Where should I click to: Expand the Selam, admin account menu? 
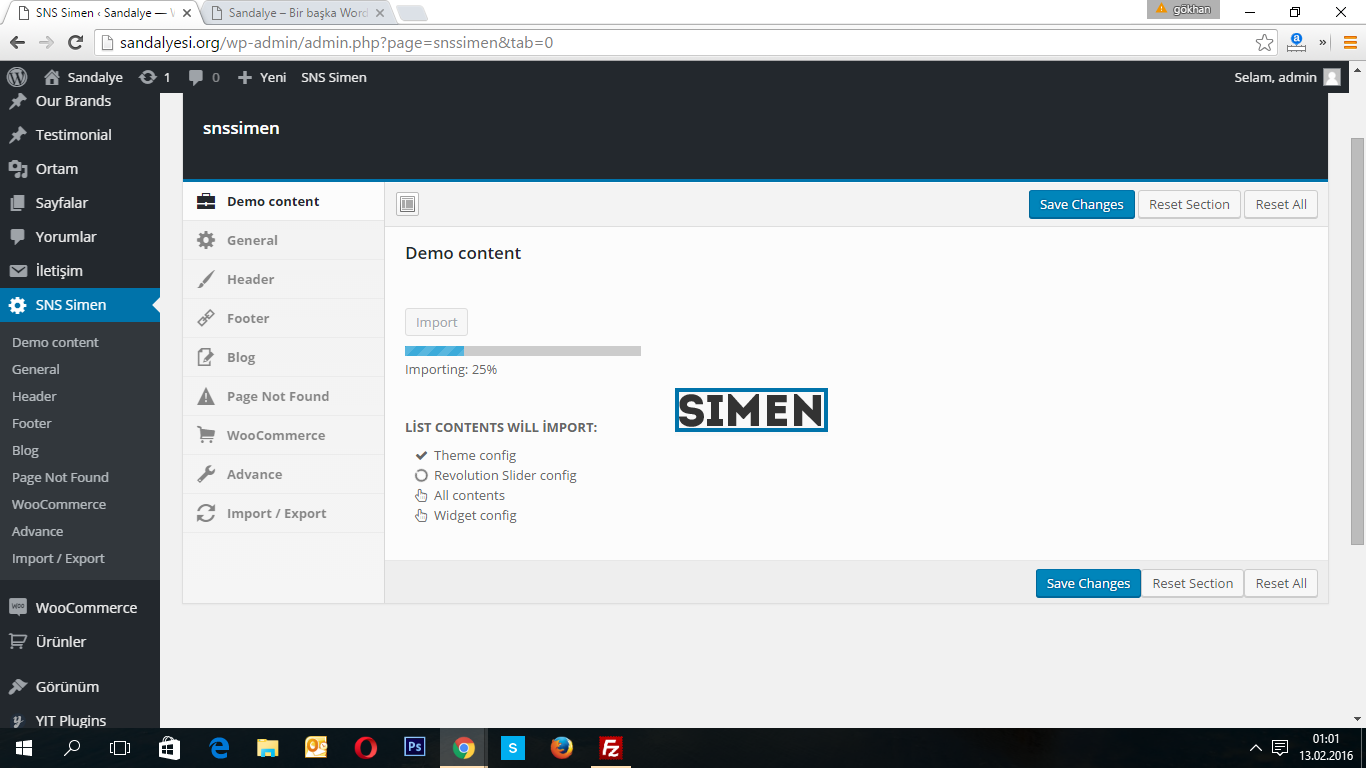pyautogui.click(x=1286, y=77)
